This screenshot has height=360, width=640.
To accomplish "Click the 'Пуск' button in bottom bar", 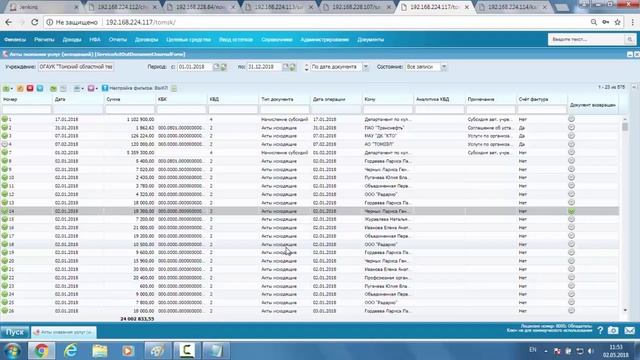I will click(15, 332).
